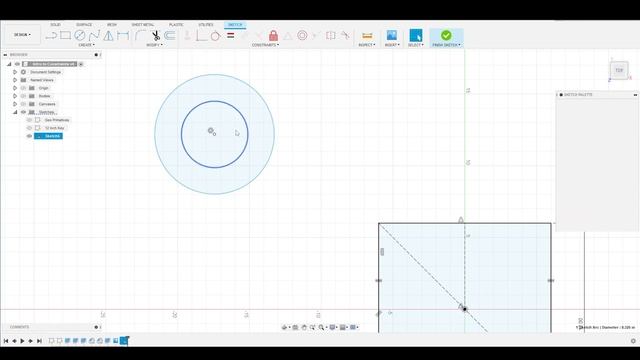Jump timeline to end
Screen dimensions: 640x360
tap(39, 341)
